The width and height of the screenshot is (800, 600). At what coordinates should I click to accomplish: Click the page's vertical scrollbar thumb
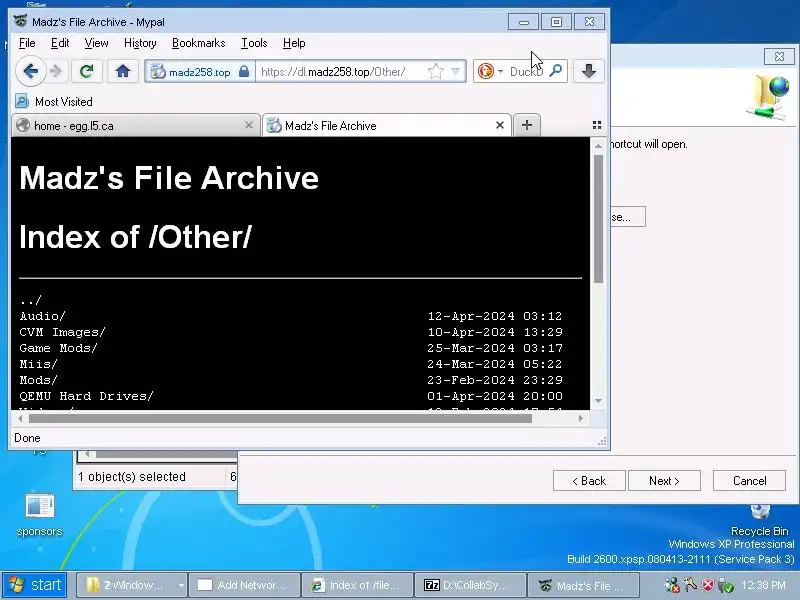pos(598,218)
